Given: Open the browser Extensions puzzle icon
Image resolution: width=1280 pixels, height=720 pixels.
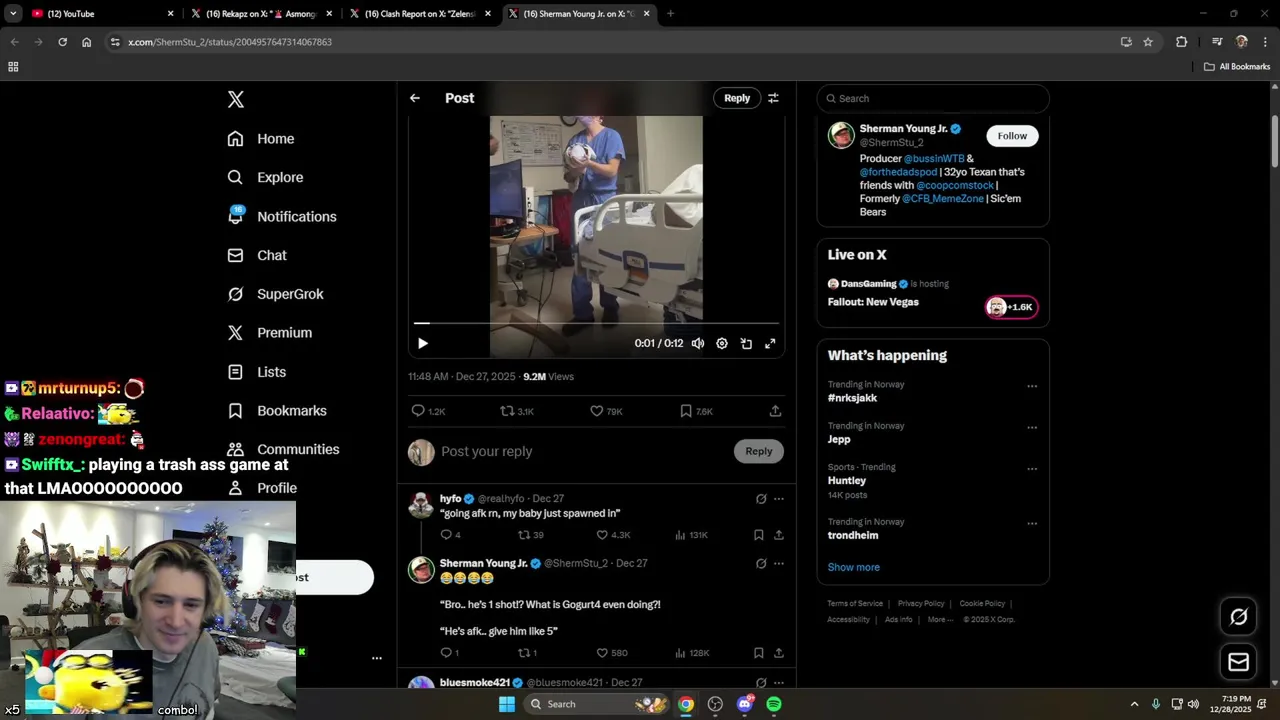Looking at the screenshot, I should [x=1181, y=42].
